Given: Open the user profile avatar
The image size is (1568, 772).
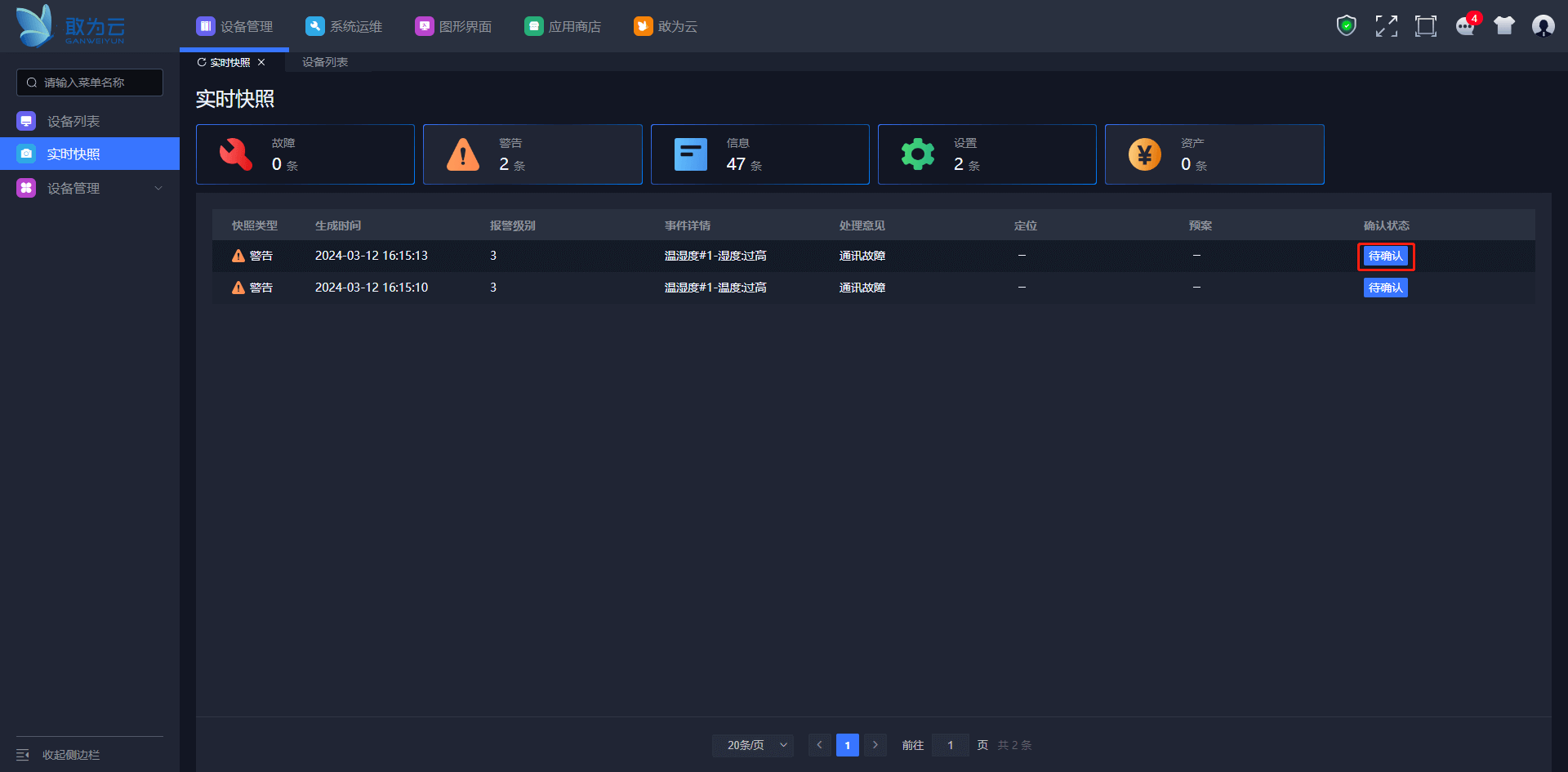Looking at the screenshot, I should click(x=1543, y=26).
